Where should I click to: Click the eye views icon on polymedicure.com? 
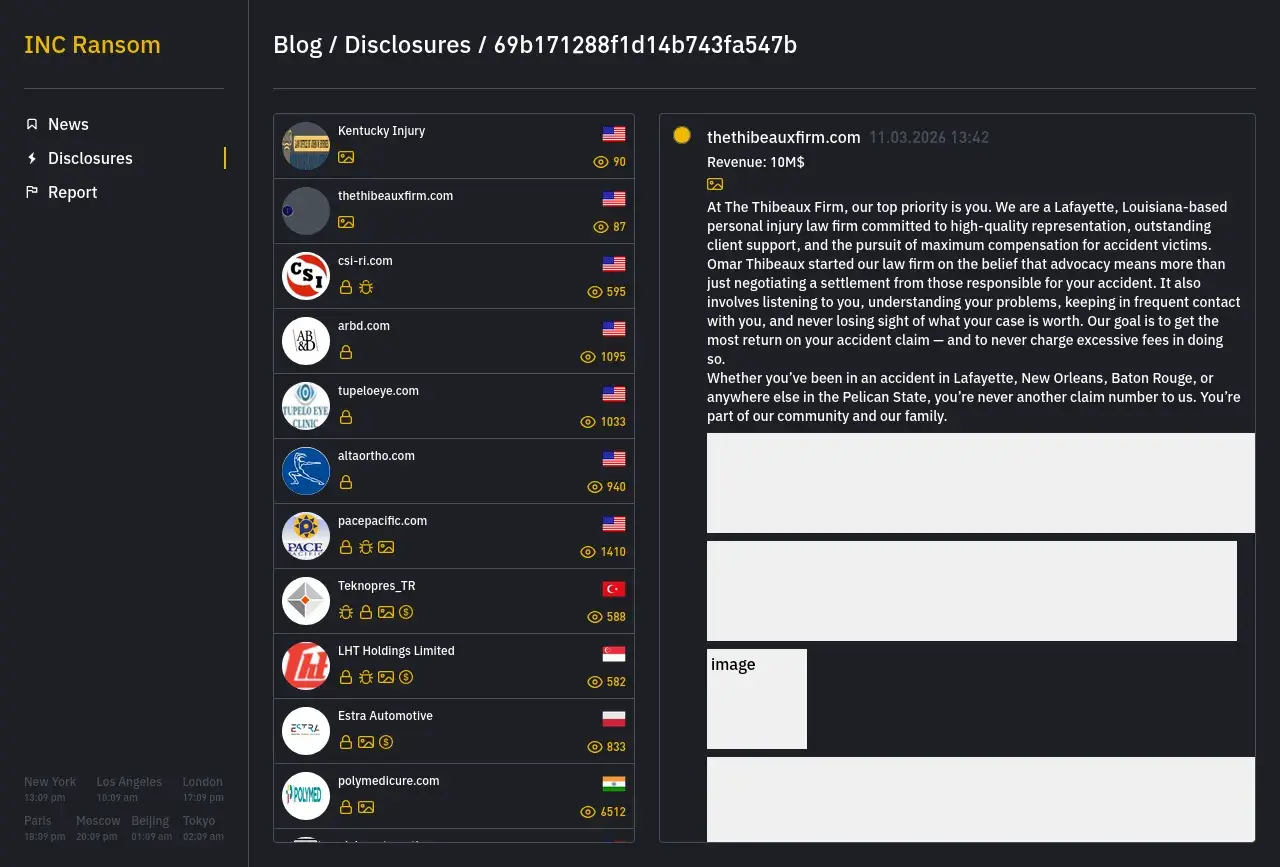pos(588,812)
